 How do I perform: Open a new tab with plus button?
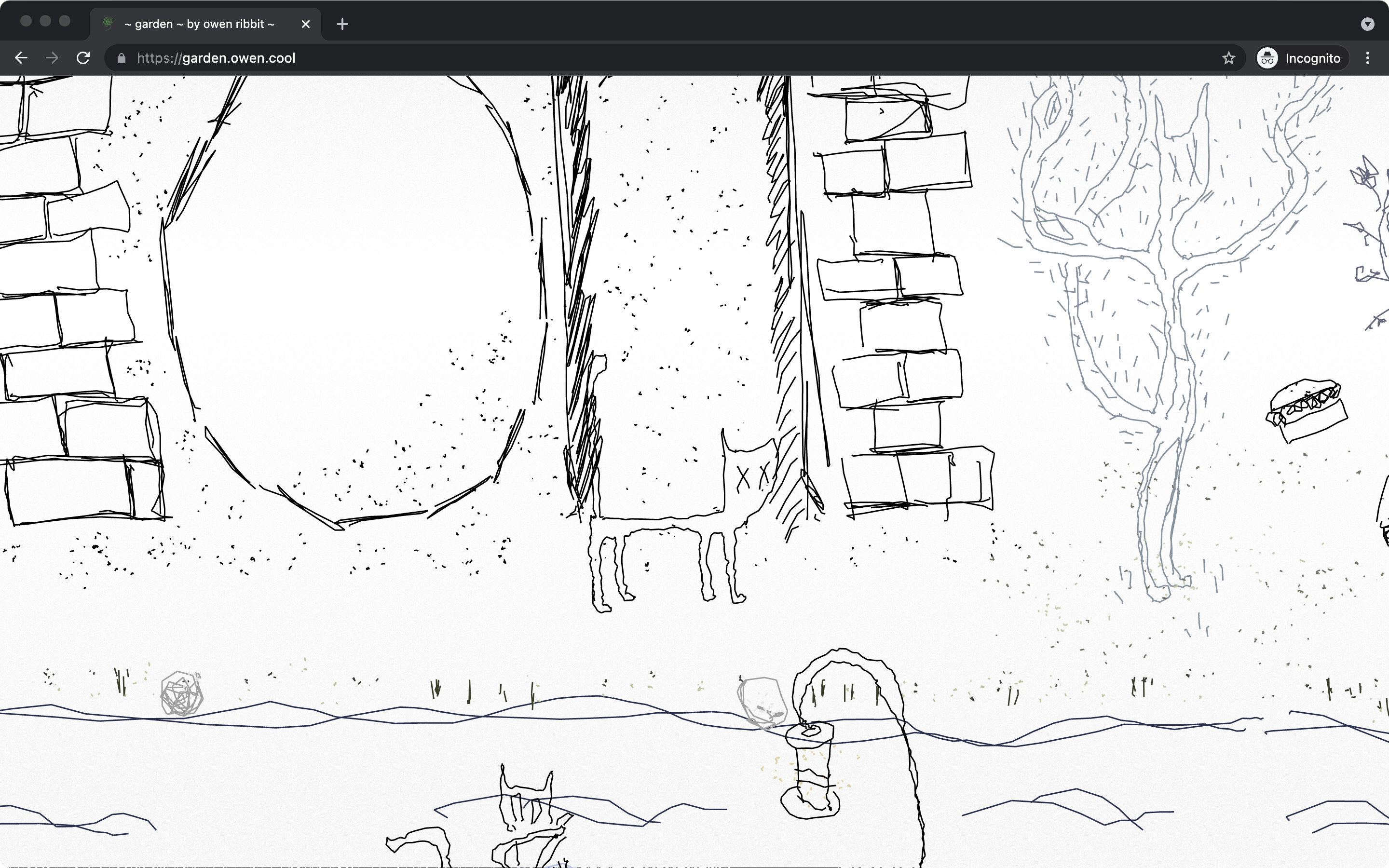tap(342, 24)
